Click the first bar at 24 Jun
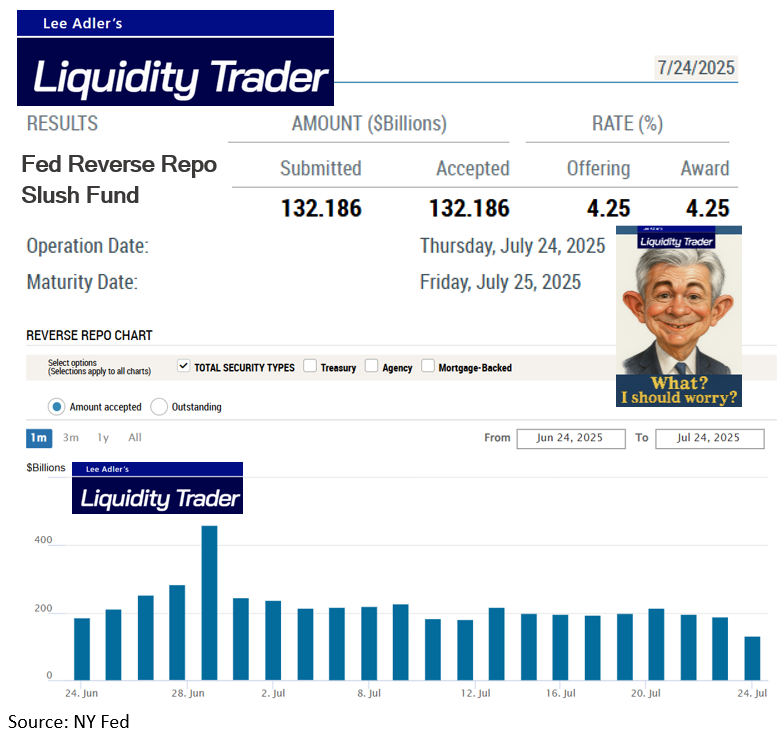The height and width of the screenshot is (745, 777). (82, 649)
